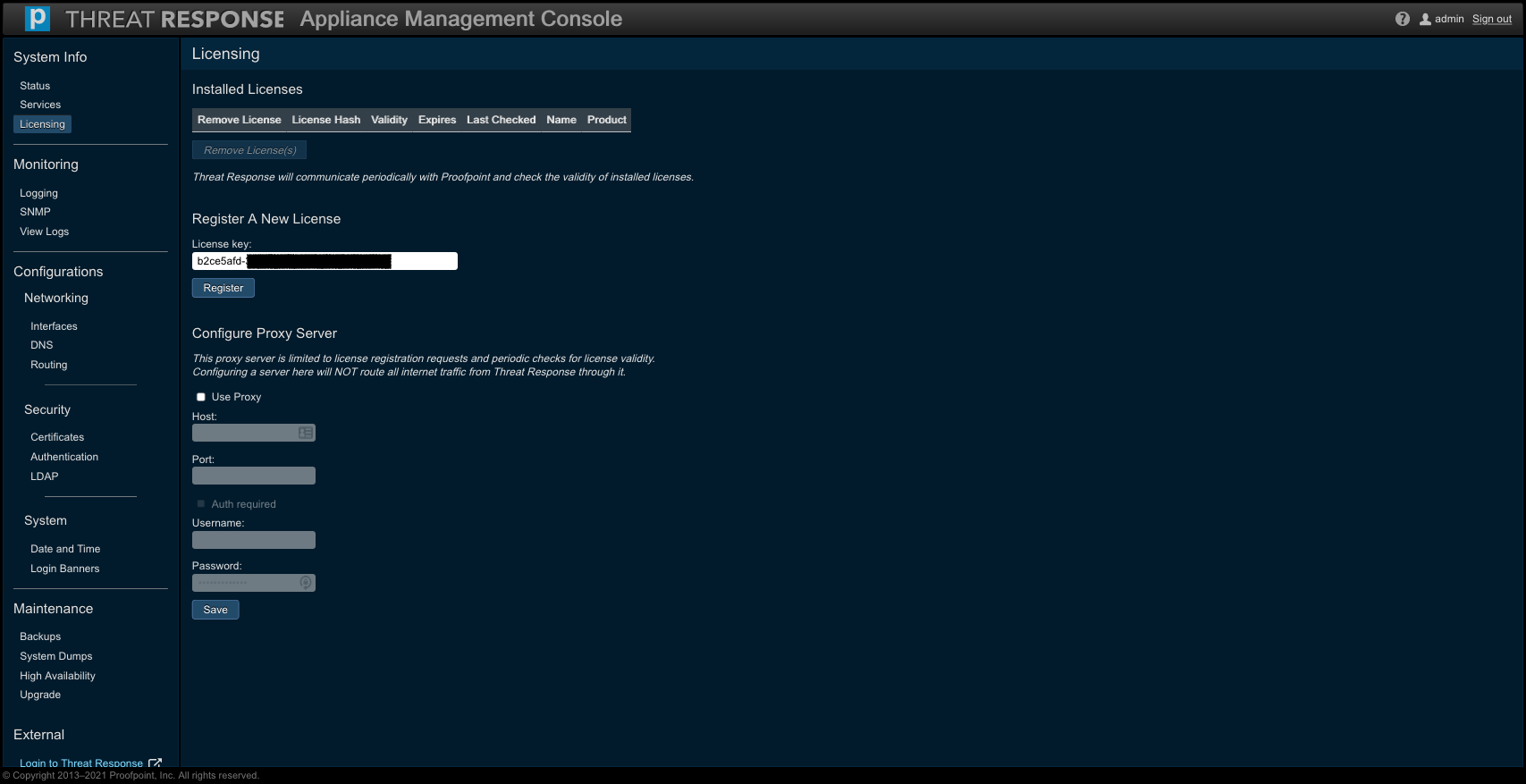Click external link icon beside Login to Threat Response
Image resolution: width=1526 pixels, height=784 pixels.
click(x=155, y=763)
